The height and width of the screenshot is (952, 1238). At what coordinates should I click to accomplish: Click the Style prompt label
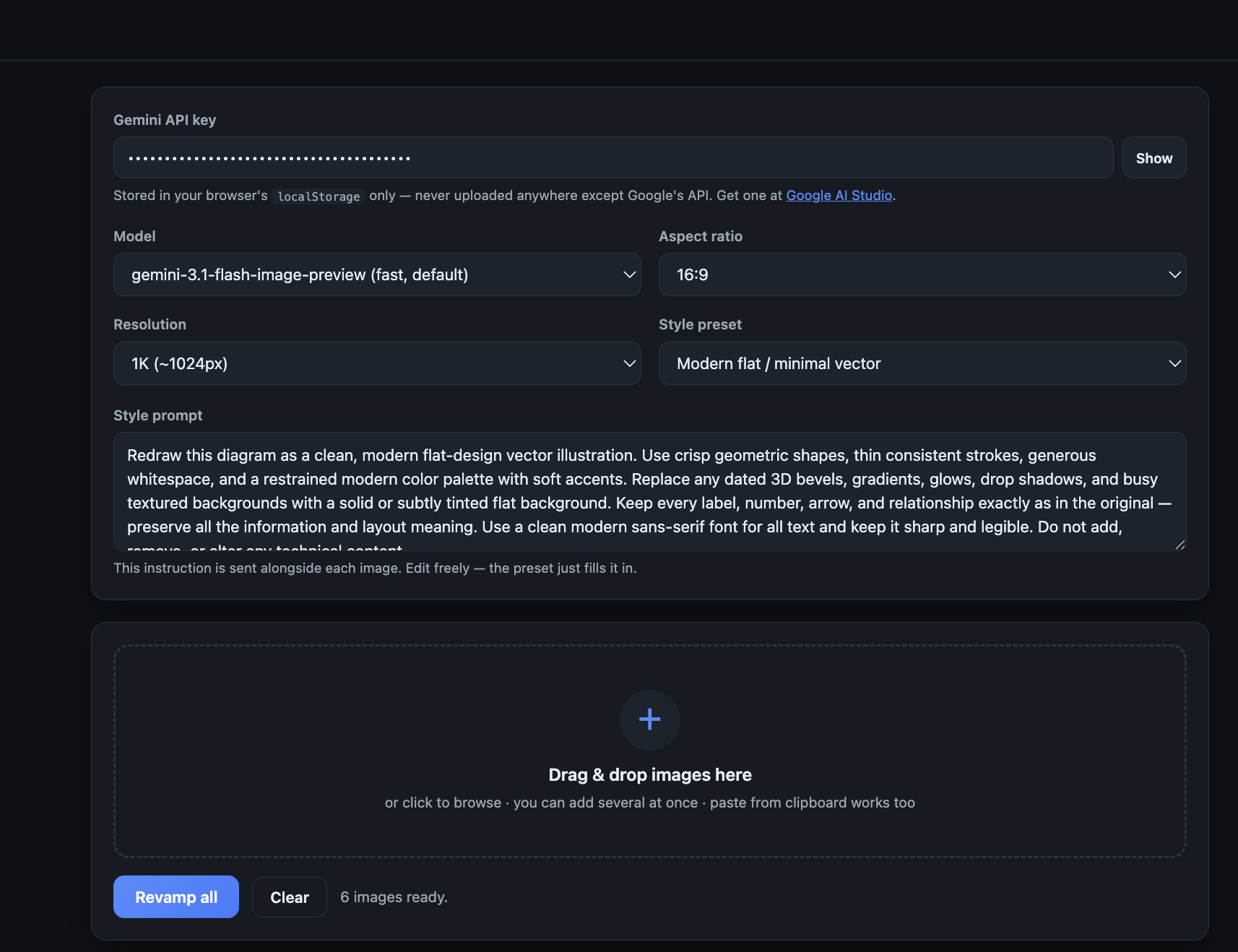point(157,415)
